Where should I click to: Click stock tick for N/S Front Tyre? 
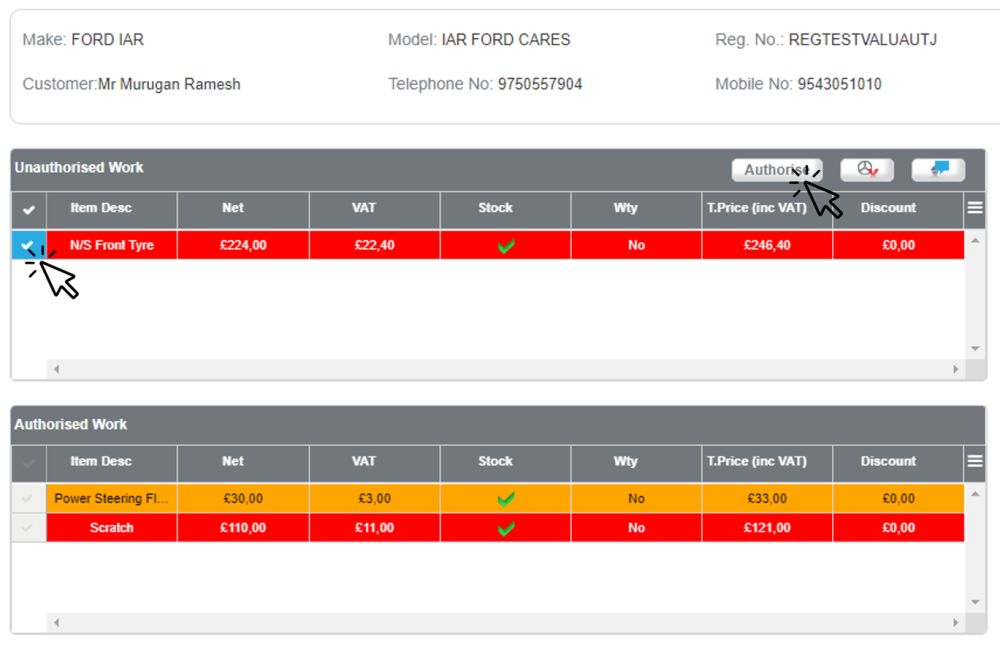pos(505,245)
